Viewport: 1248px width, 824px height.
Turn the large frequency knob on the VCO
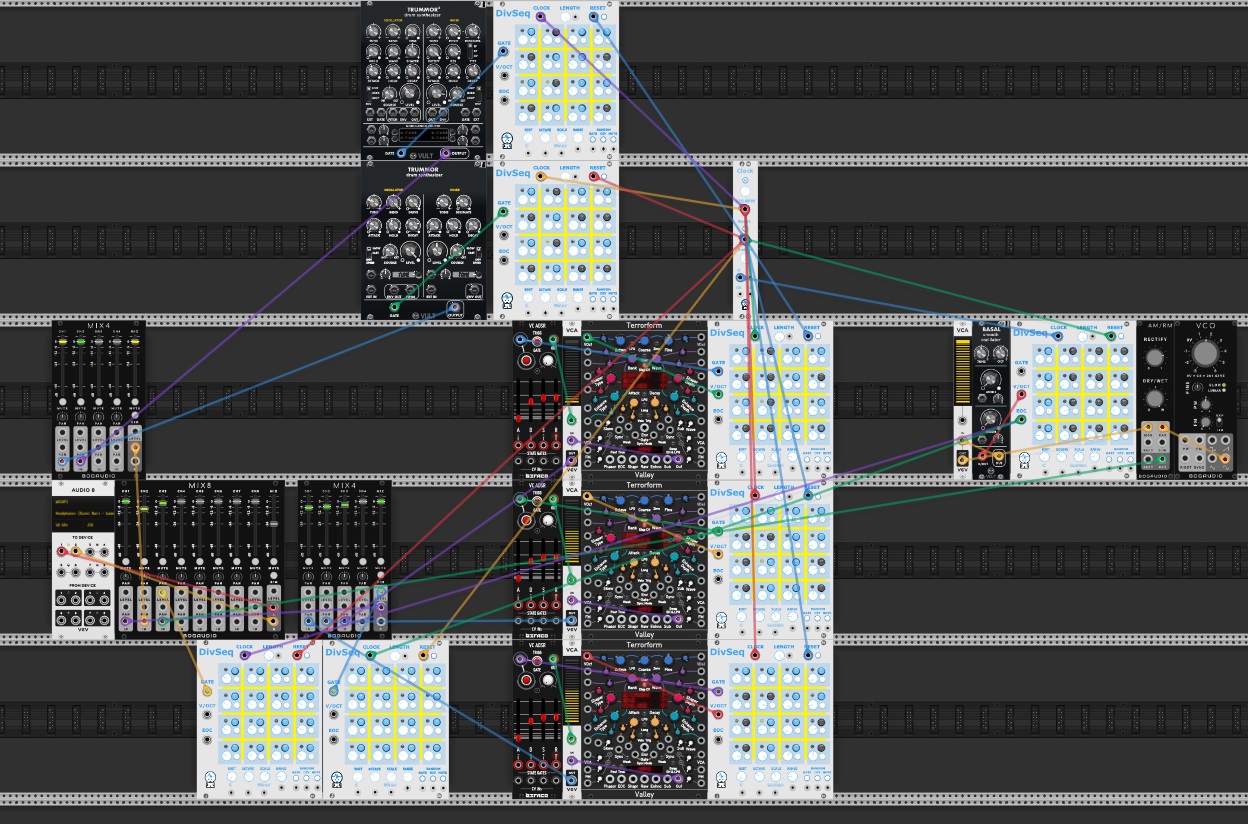point(1206,353)
